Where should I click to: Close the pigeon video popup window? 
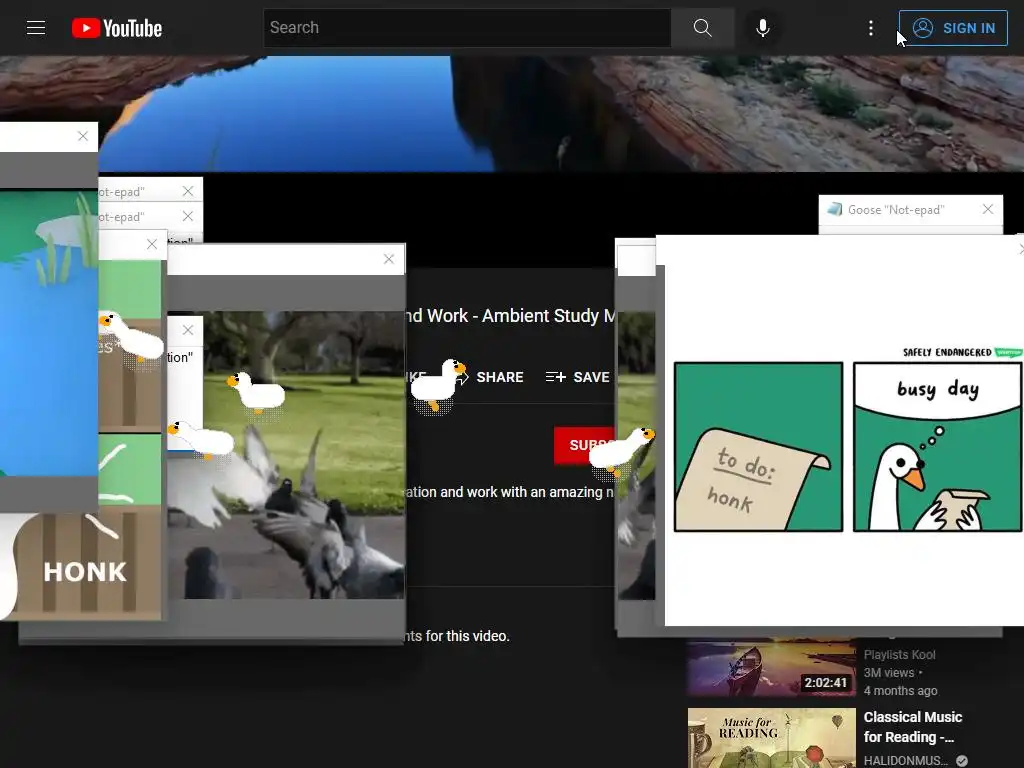(389, 259)
